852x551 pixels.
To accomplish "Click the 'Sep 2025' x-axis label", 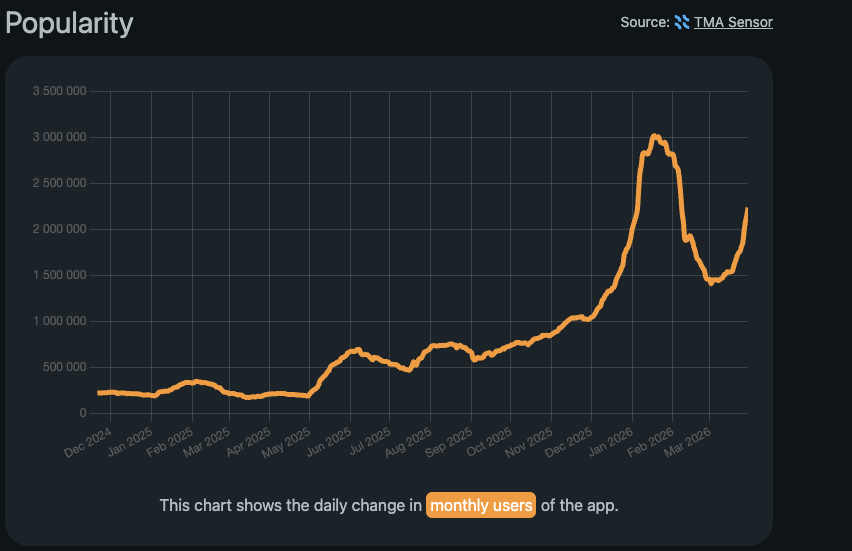I will (x=452, y=442).
